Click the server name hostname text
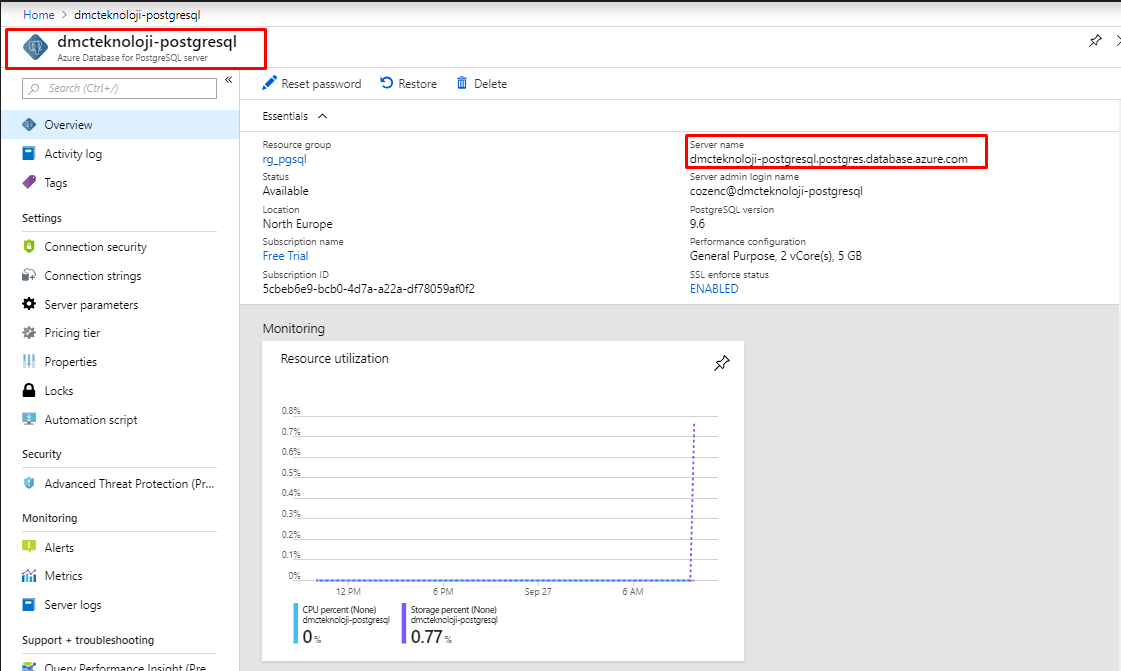 pyautogui.click(x=829, y=159)
